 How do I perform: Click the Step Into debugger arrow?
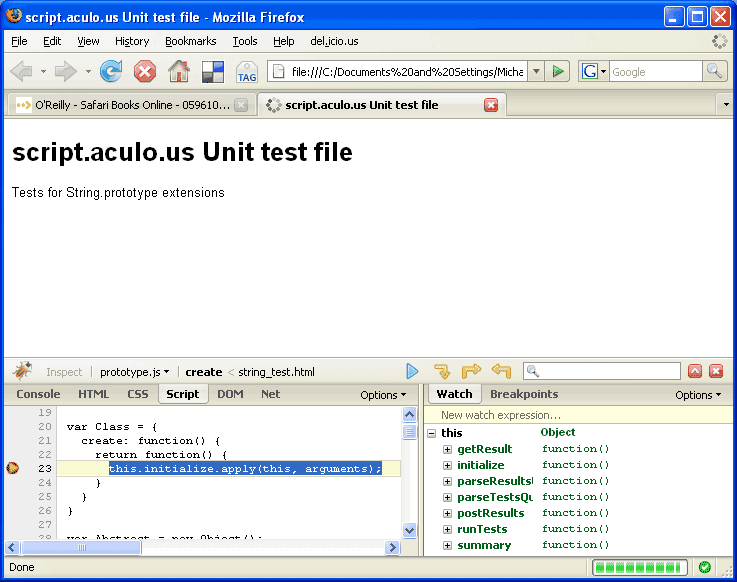coord(442,371)
